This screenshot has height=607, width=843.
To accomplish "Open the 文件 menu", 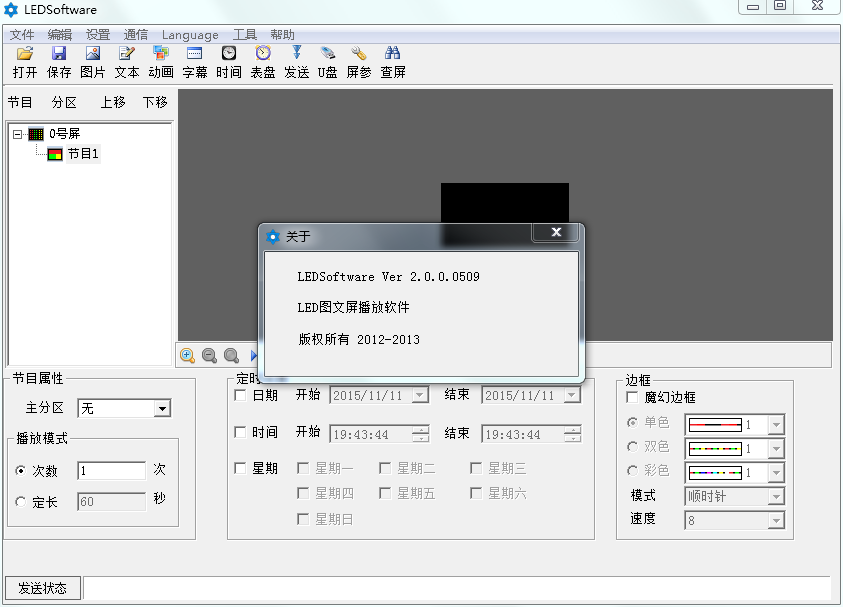I will click(22, 35).
